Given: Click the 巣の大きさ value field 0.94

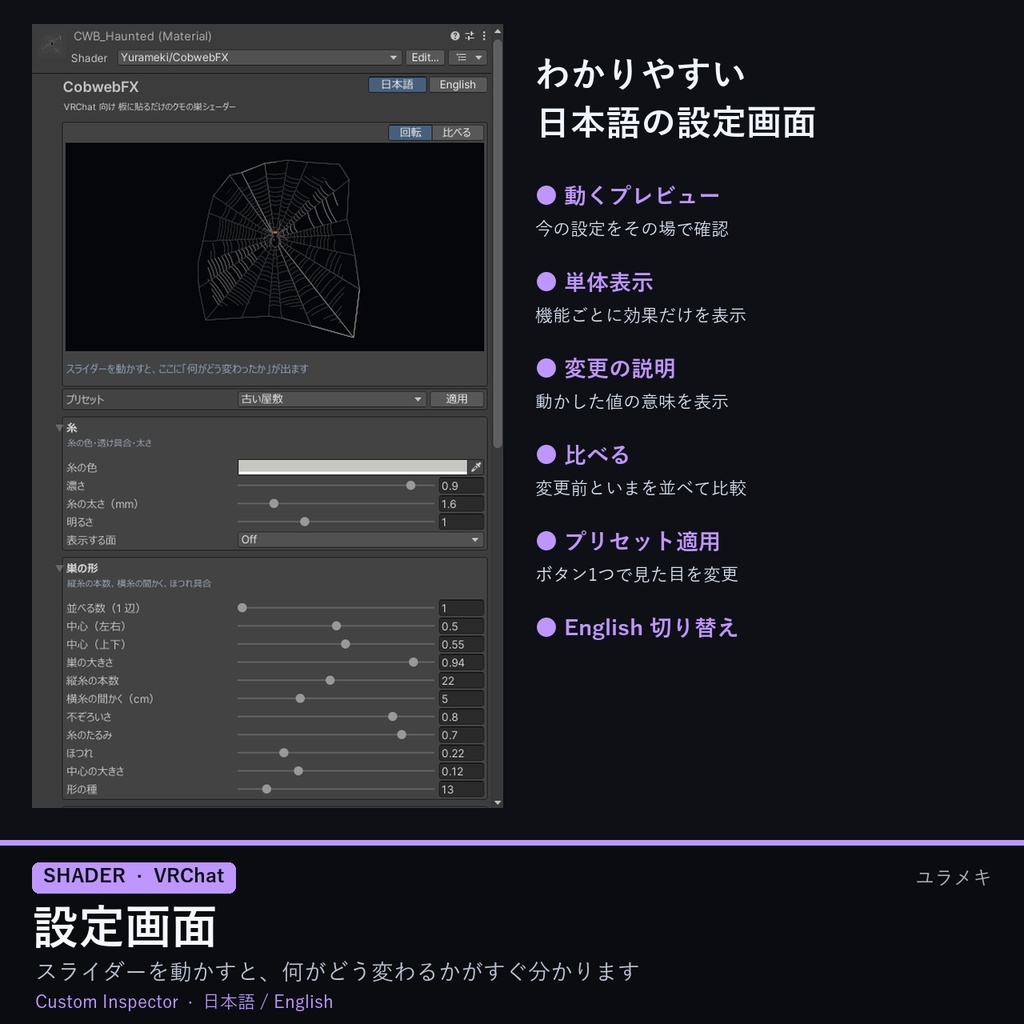Looking at the screenshot, I should point(461,662).
